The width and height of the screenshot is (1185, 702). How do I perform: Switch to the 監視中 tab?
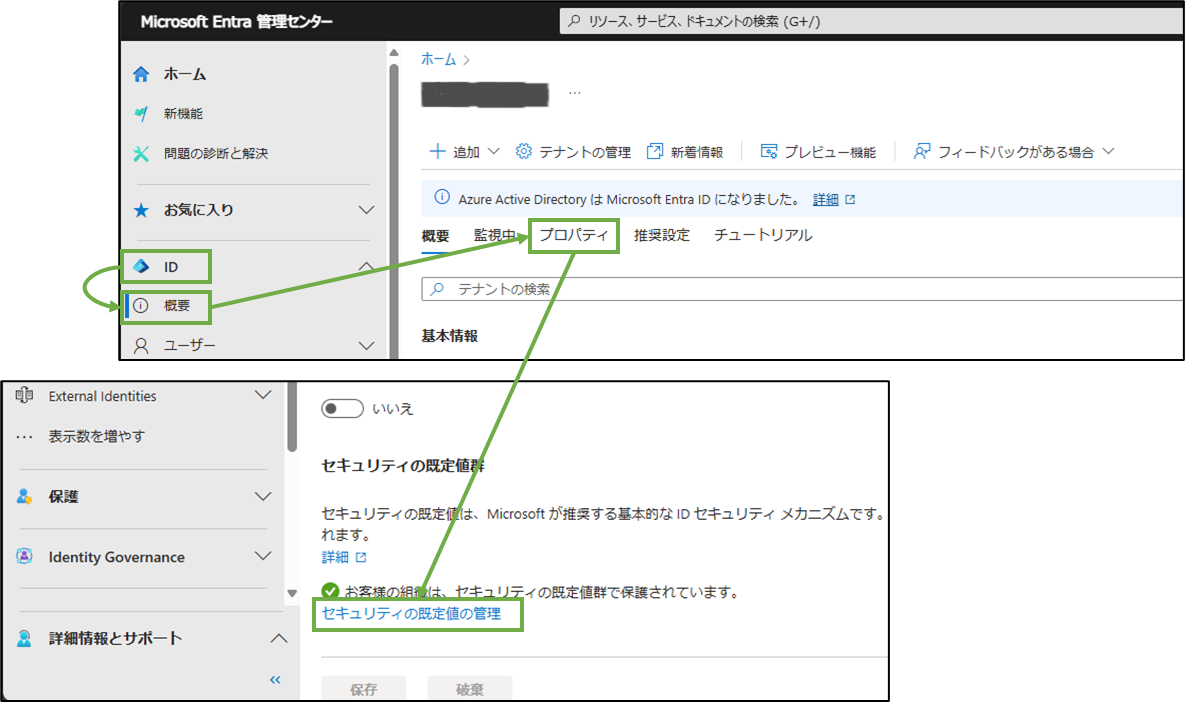pyautogui.click(x=494, y=235)
